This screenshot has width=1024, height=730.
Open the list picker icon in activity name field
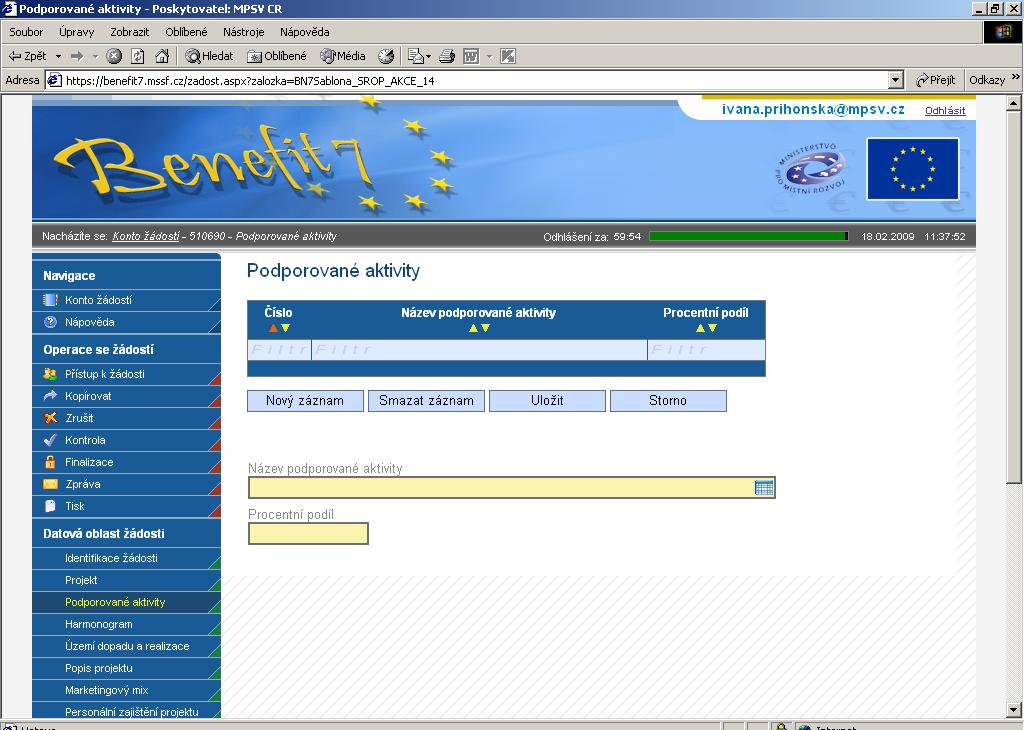763,488
